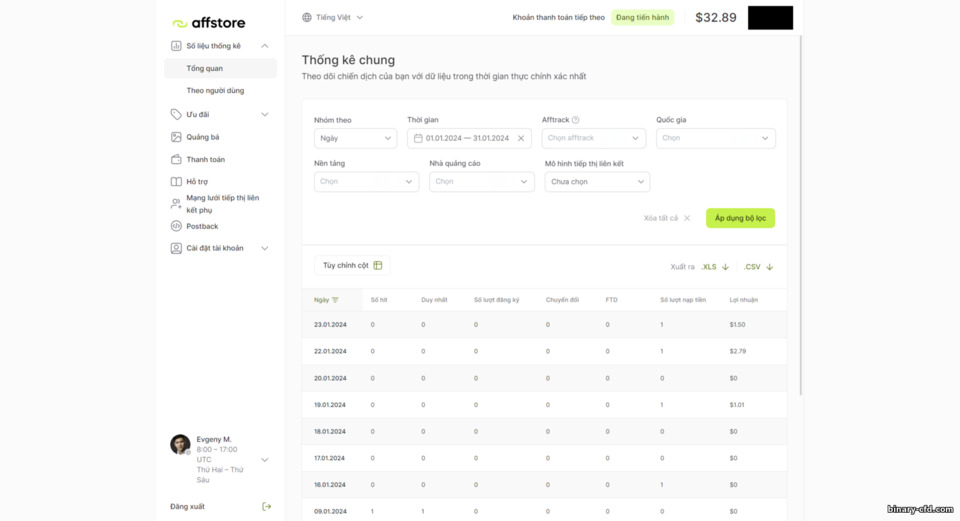Click the $2.79 profit value
Viewport: 960px width, 521px height.
738,351
